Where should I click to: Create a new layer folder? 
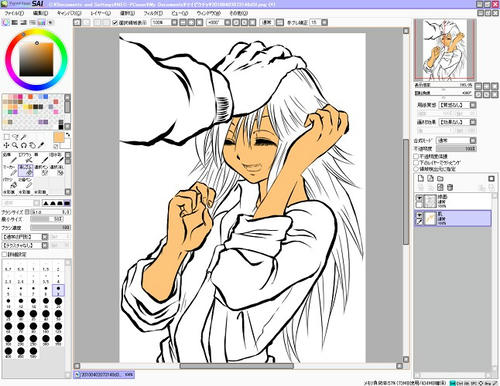440,178
